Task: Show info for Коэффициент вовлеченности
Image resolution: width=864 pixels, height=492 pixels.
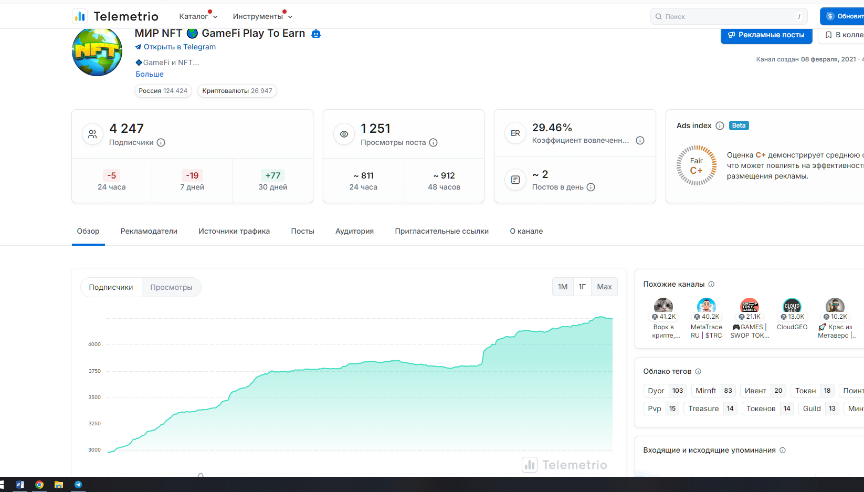Action: coord(640,140)
